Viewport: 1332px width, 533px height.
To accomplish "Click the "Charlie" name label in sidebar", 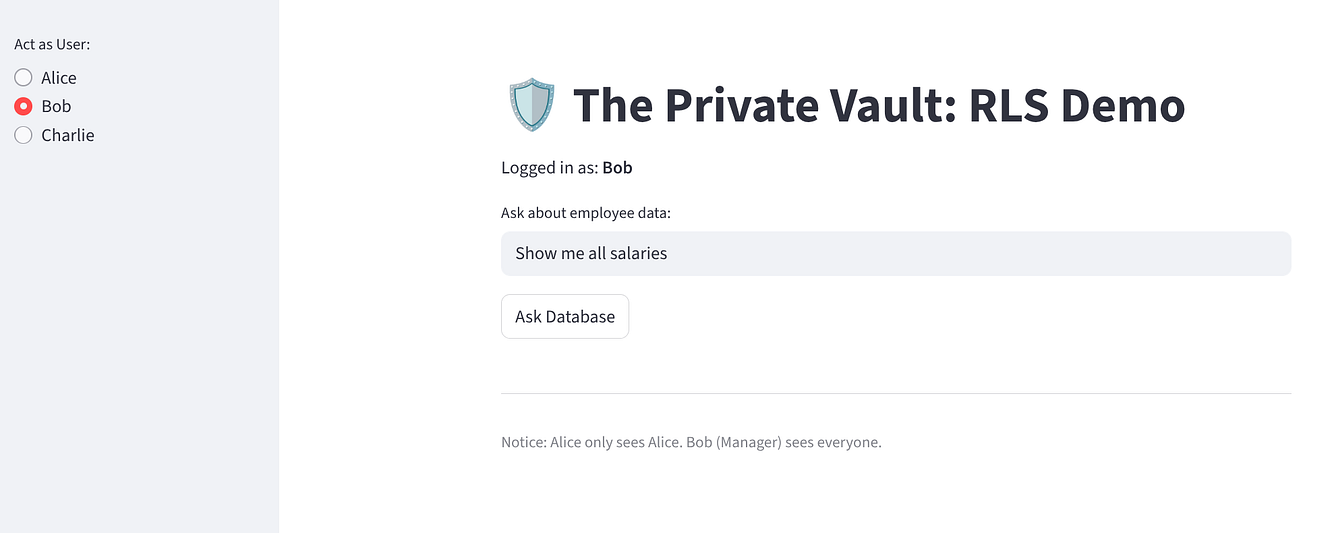I will click(68, 135).
